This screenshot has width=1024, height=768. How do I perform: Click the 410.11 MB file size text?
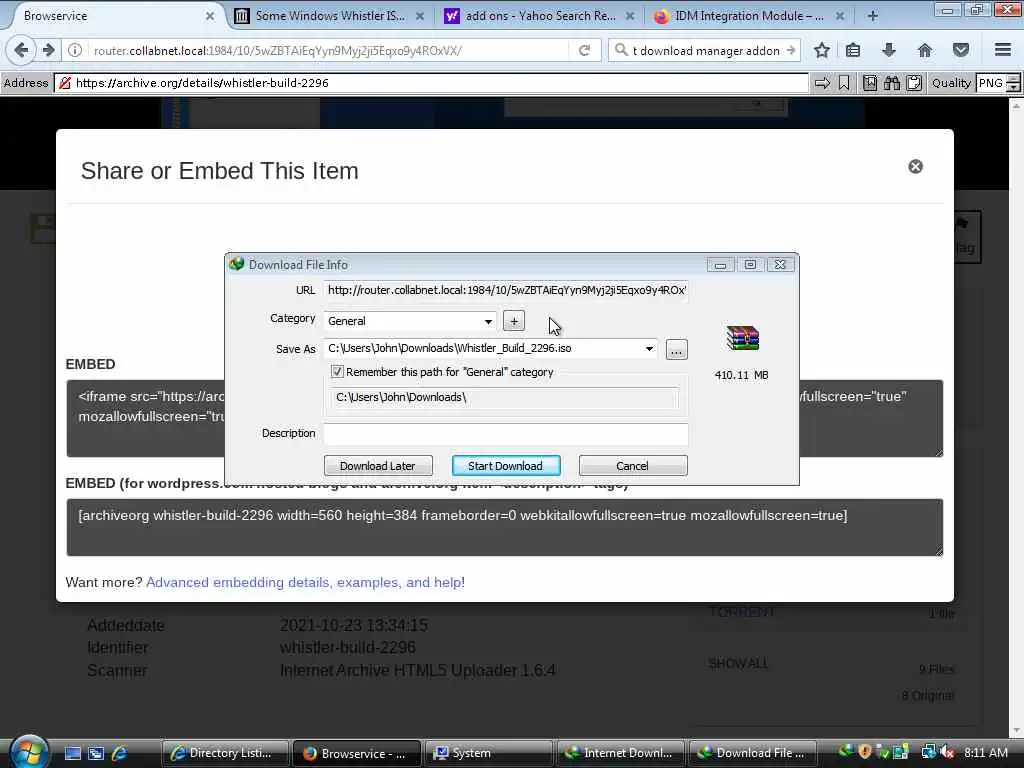[x=741, y=375]
